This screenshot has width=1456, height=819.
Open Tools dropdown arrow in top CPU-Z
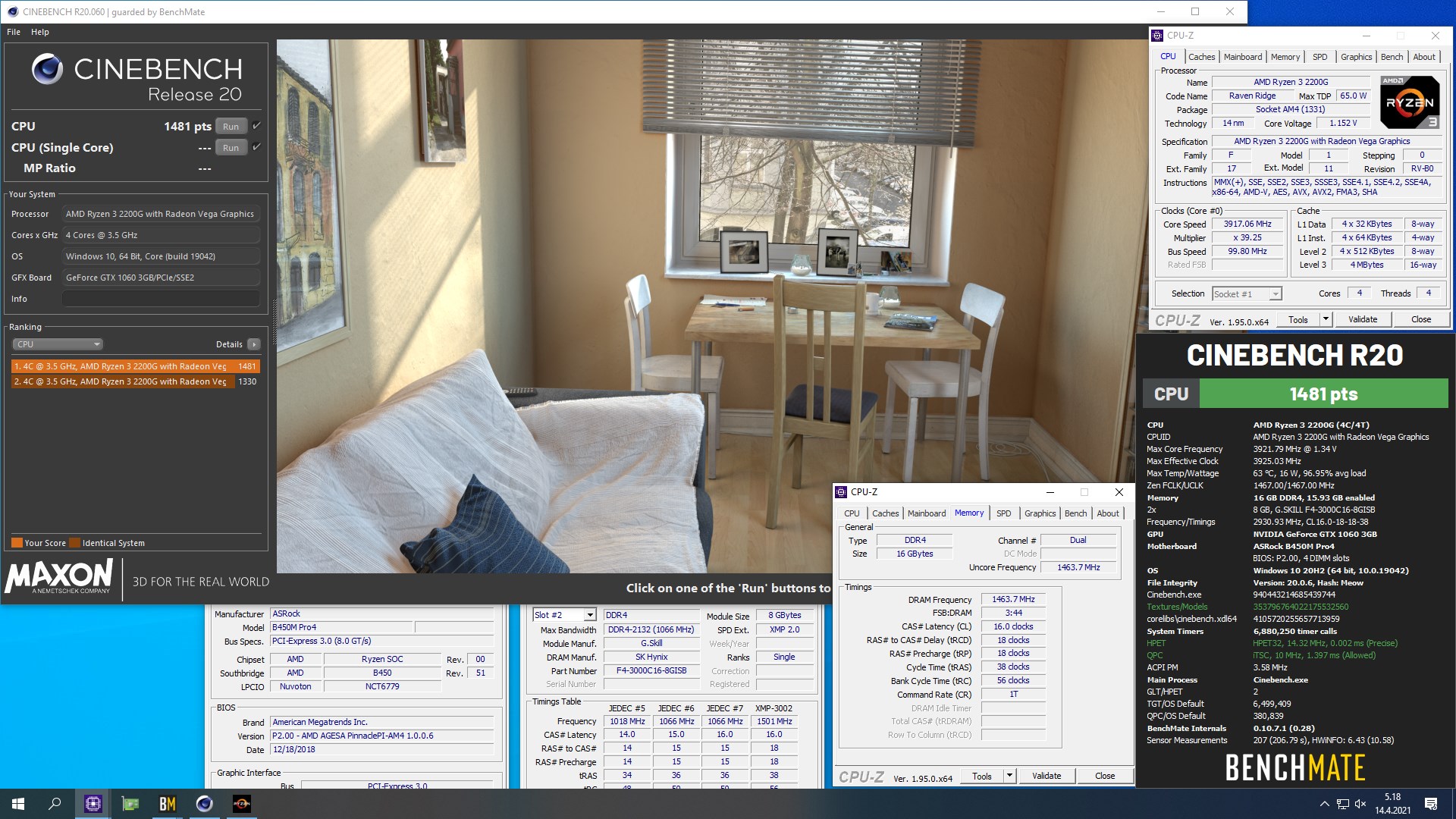(1326, 320)
